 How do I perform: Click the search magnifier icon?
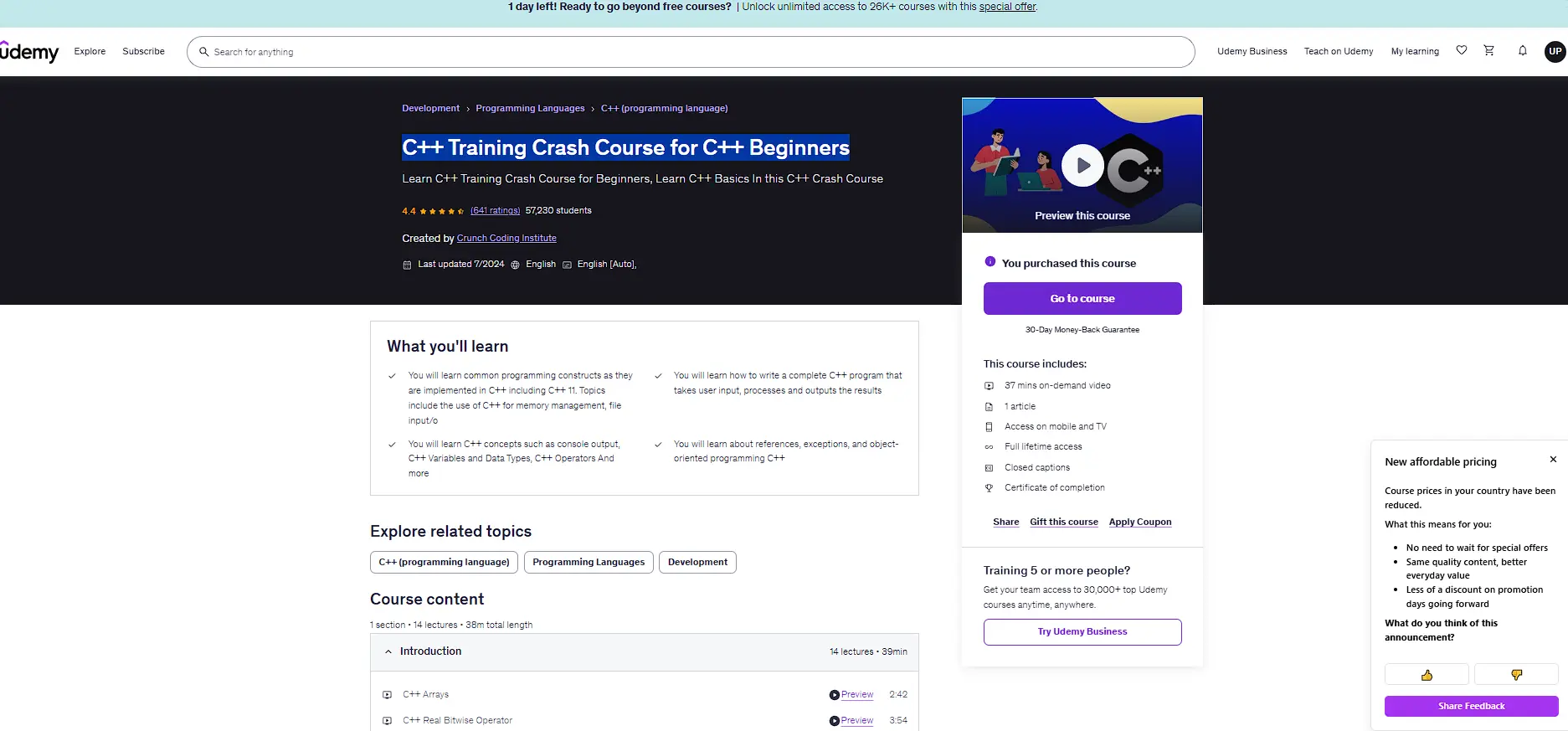[x=203, y=52]
